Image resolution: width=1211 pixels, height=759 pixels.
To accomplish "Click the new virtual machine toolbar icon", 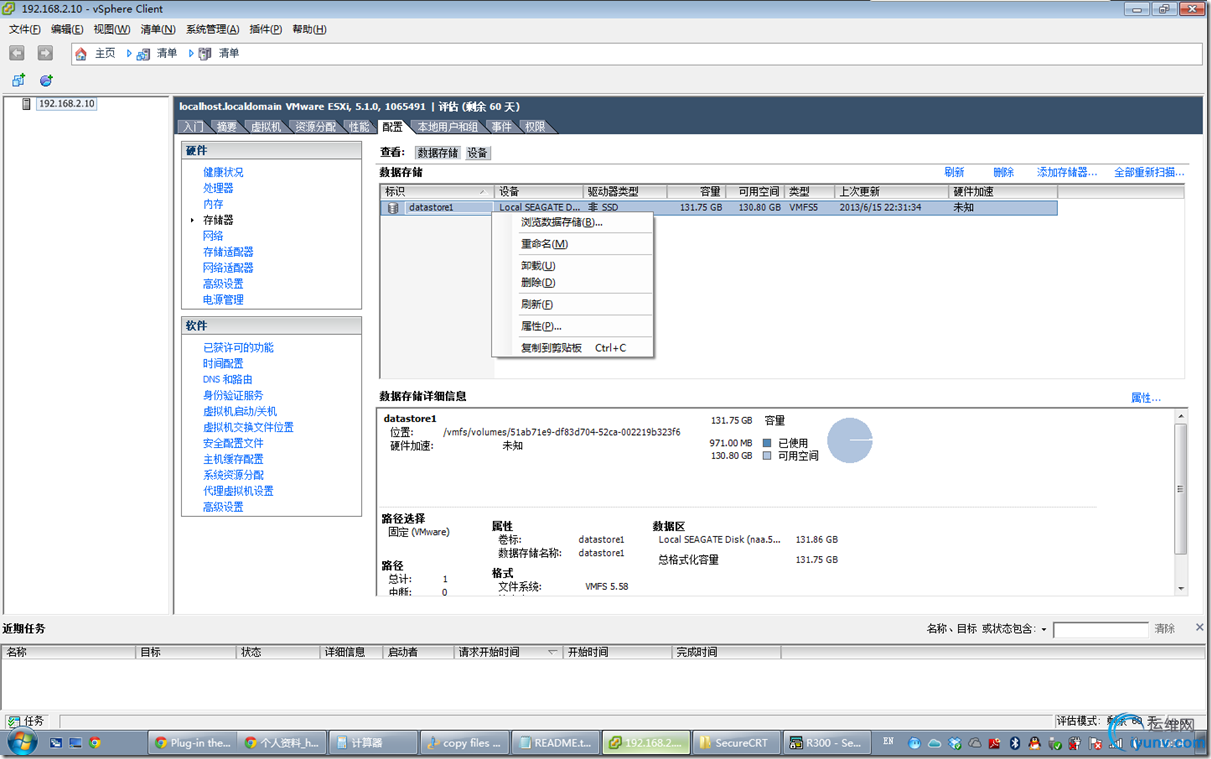I will click(18, 80).
